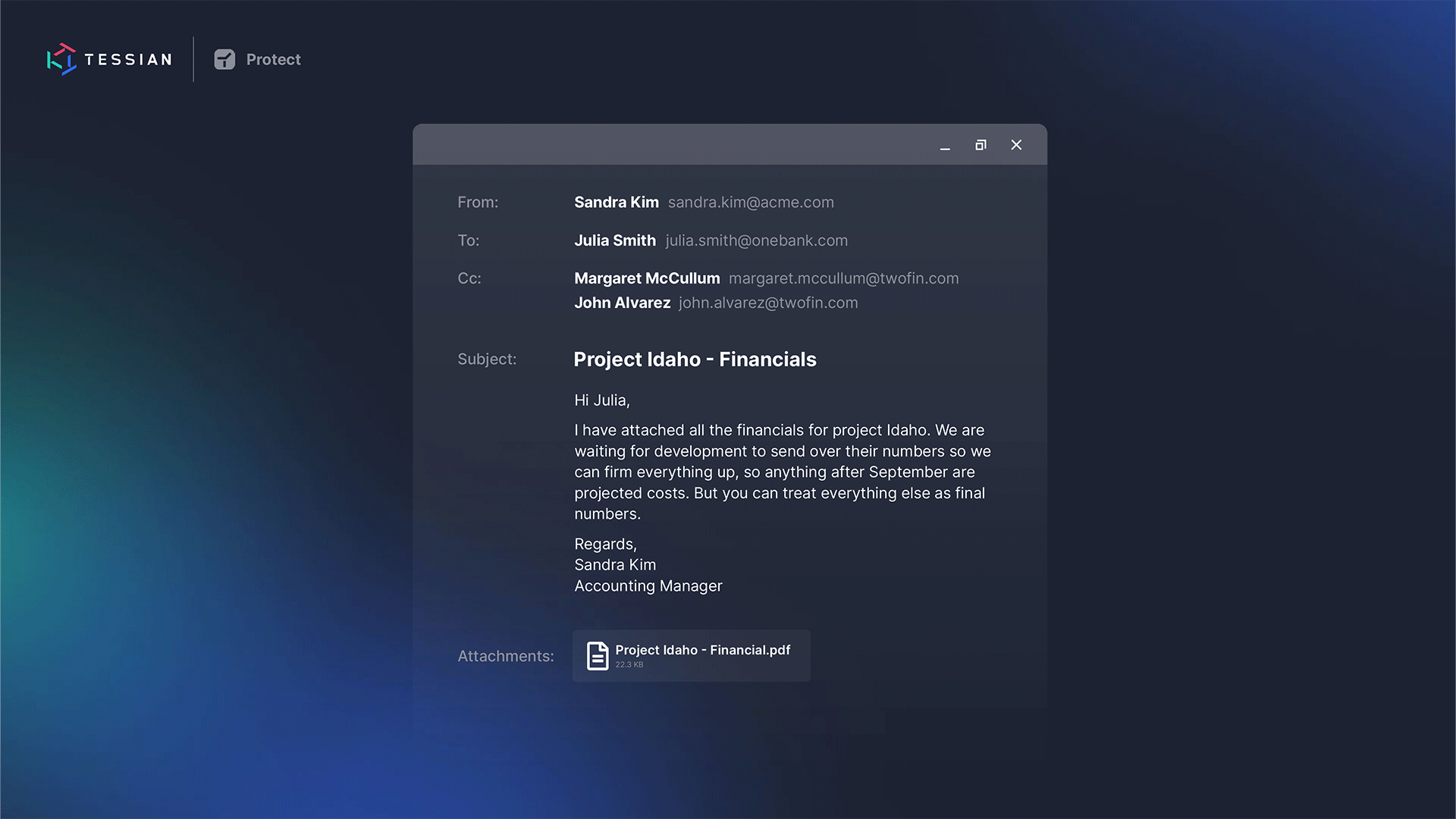The image size is (1456, 819).
Task: Click the Accounting Manager signature line
Action: point(648,586)
